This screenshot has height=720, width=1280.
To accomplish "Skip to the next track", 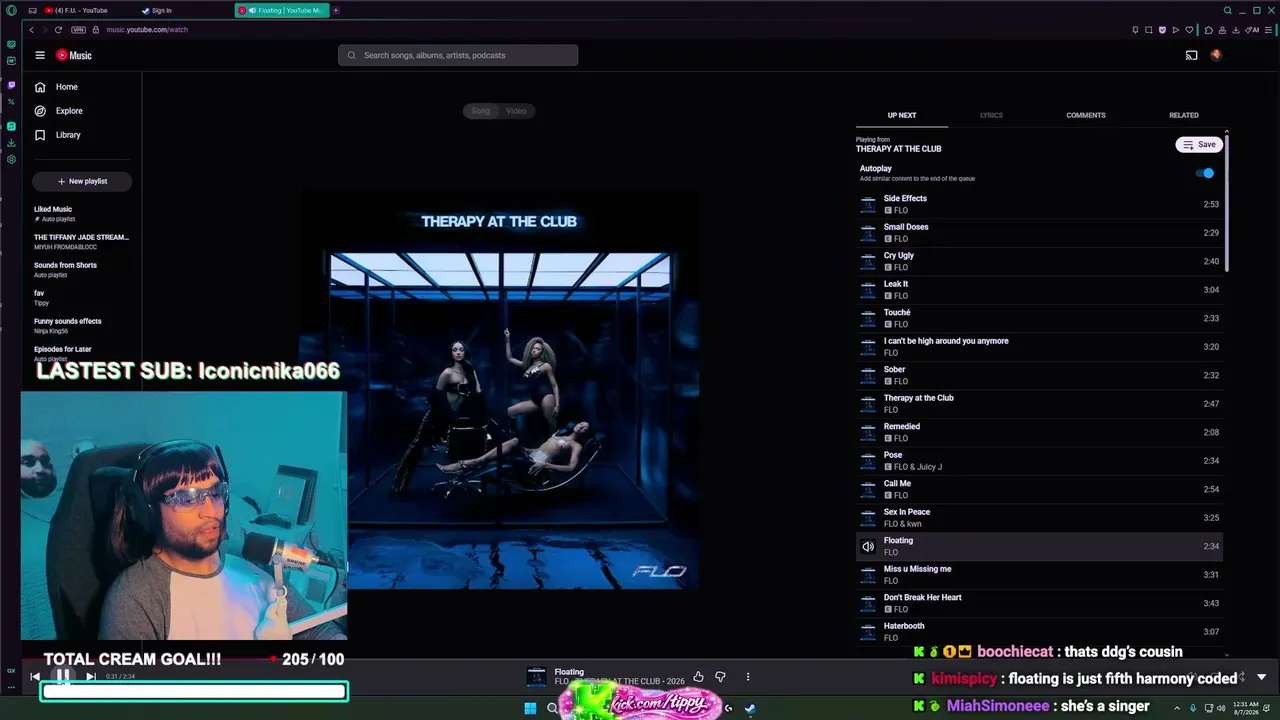I will pos(90,677).
